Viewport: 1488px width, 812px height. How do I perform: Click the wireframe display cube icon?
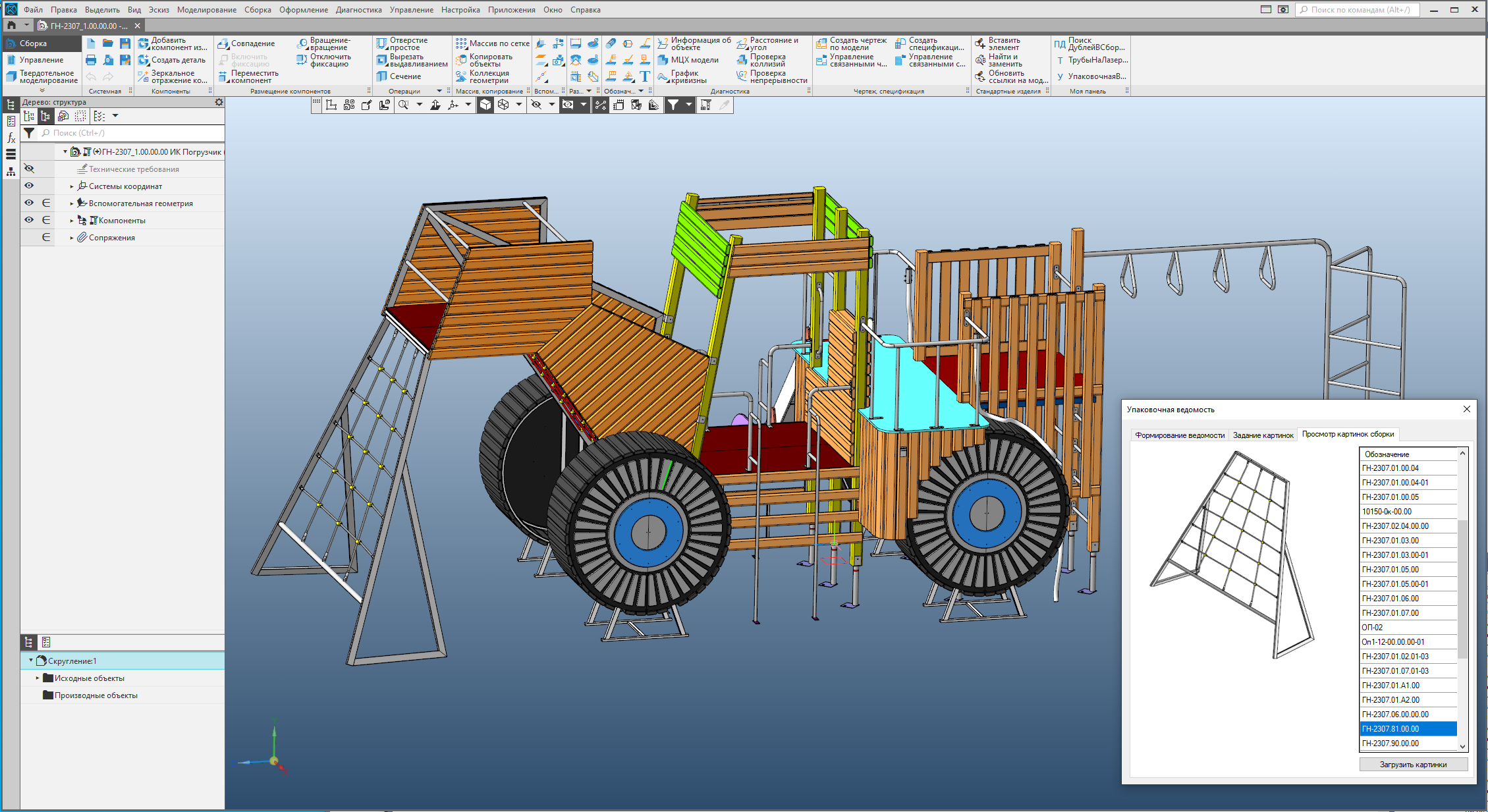pyautogui.click(x=503, y=105)
